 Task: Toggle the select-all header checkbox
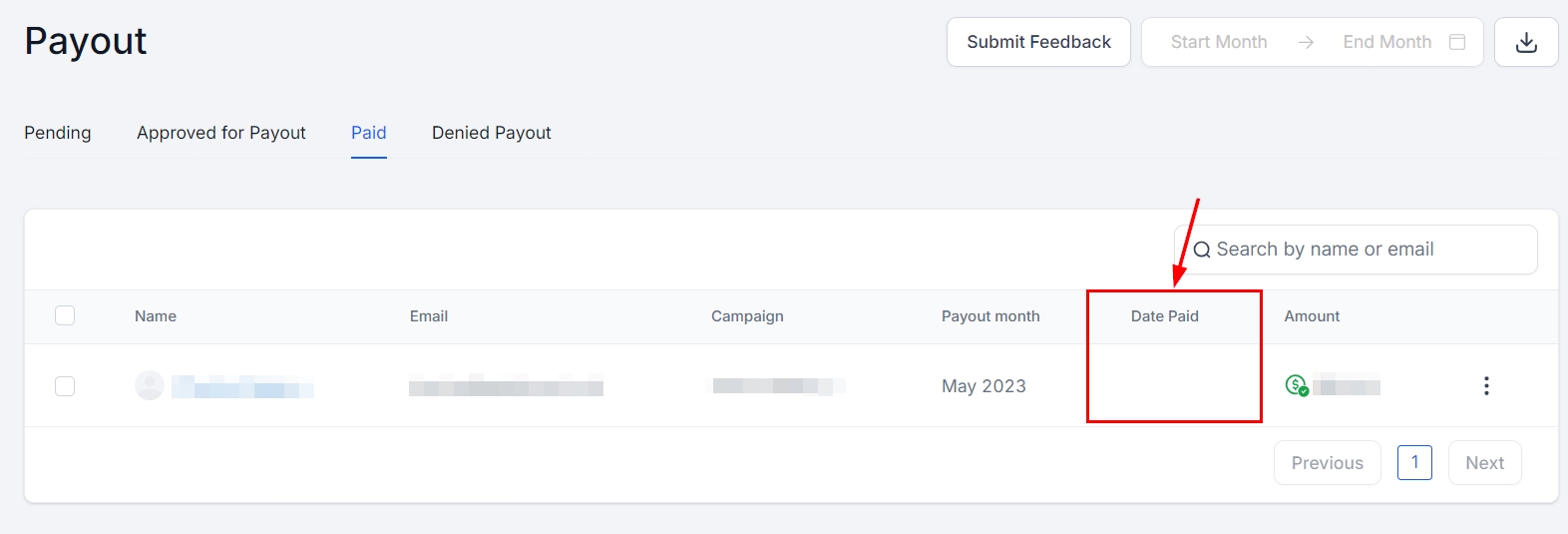pos(65,316)
